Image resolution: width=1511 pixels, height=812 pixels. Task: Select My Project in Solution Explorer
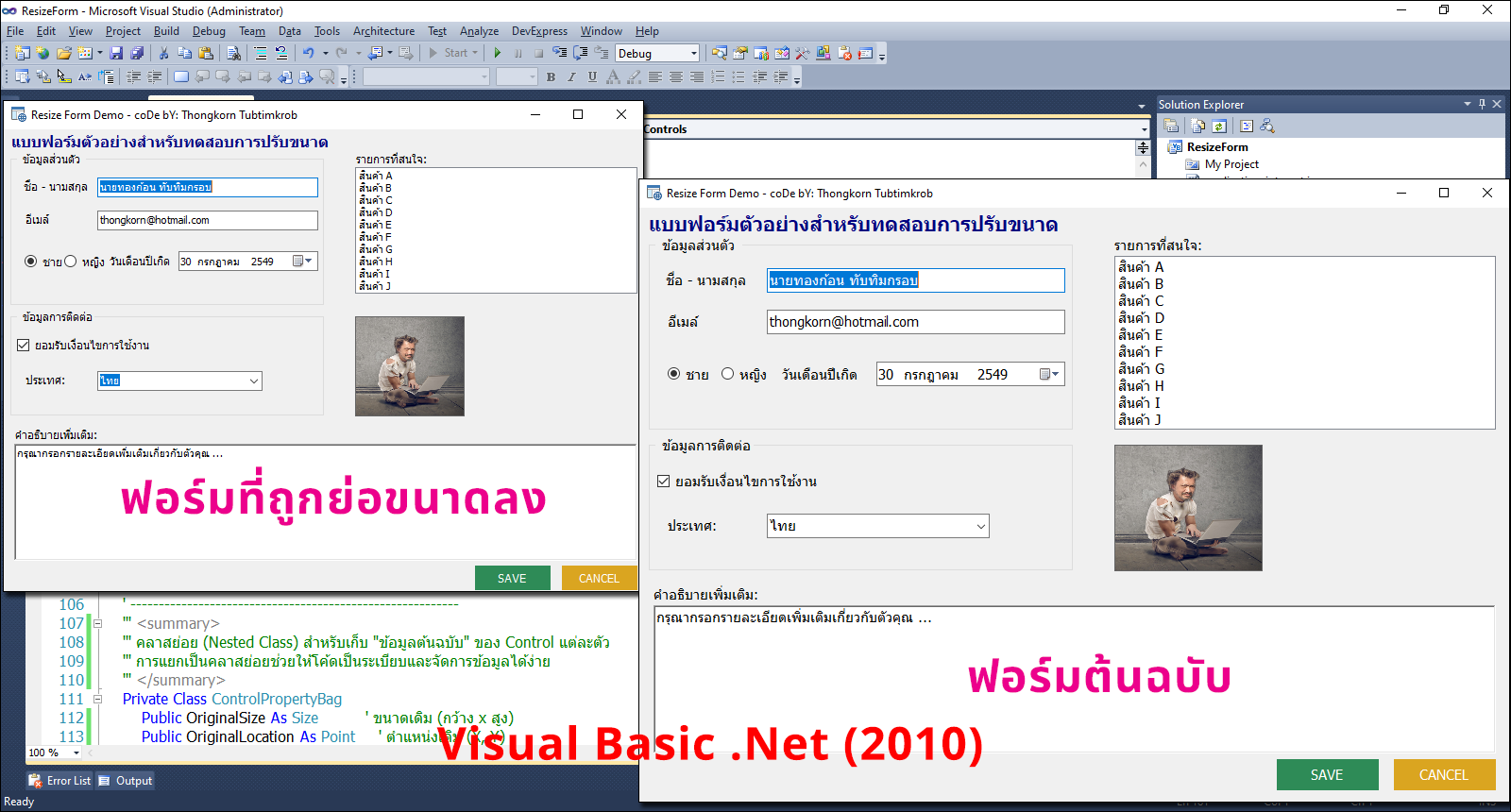pyautogui.click(x=1231, y=163)
